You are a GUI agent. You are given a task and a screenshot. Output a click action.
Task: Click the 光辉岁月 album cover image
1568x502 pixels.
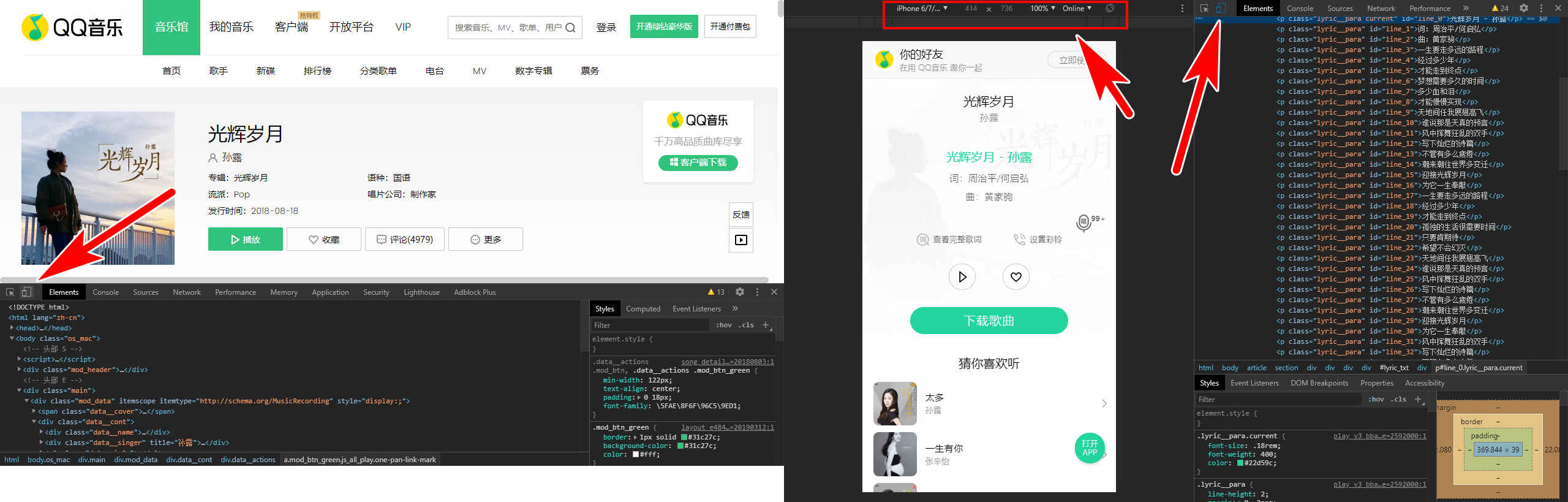(98, 188)
